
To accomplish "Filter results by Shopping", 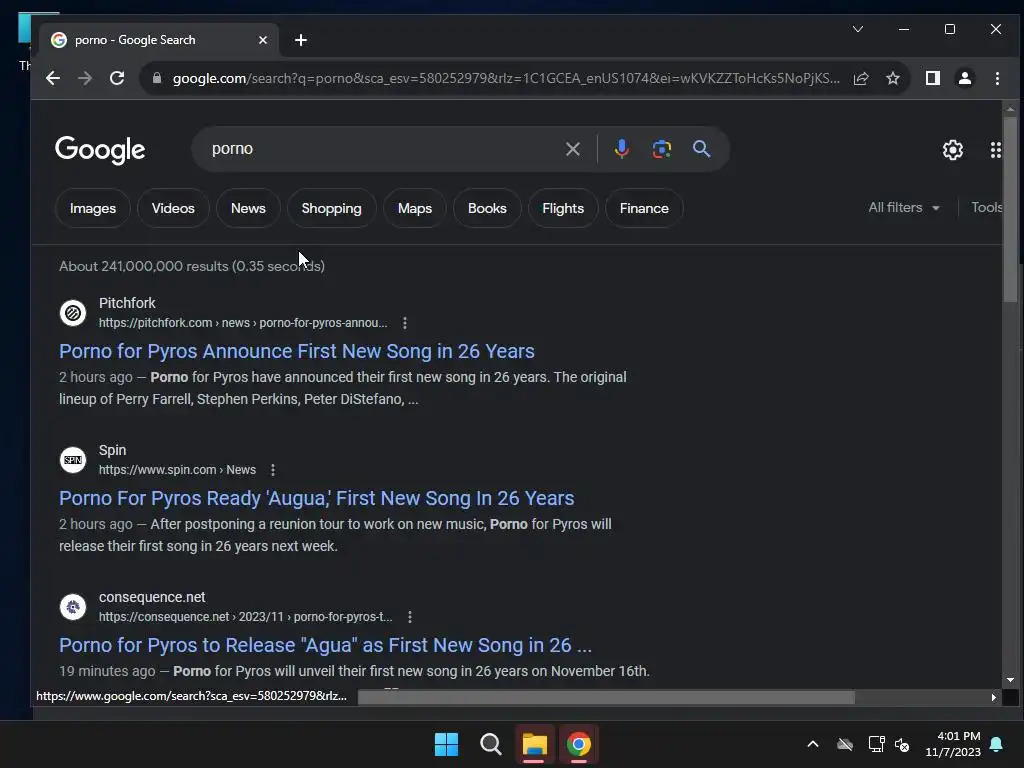I will [x=332, y=208].
